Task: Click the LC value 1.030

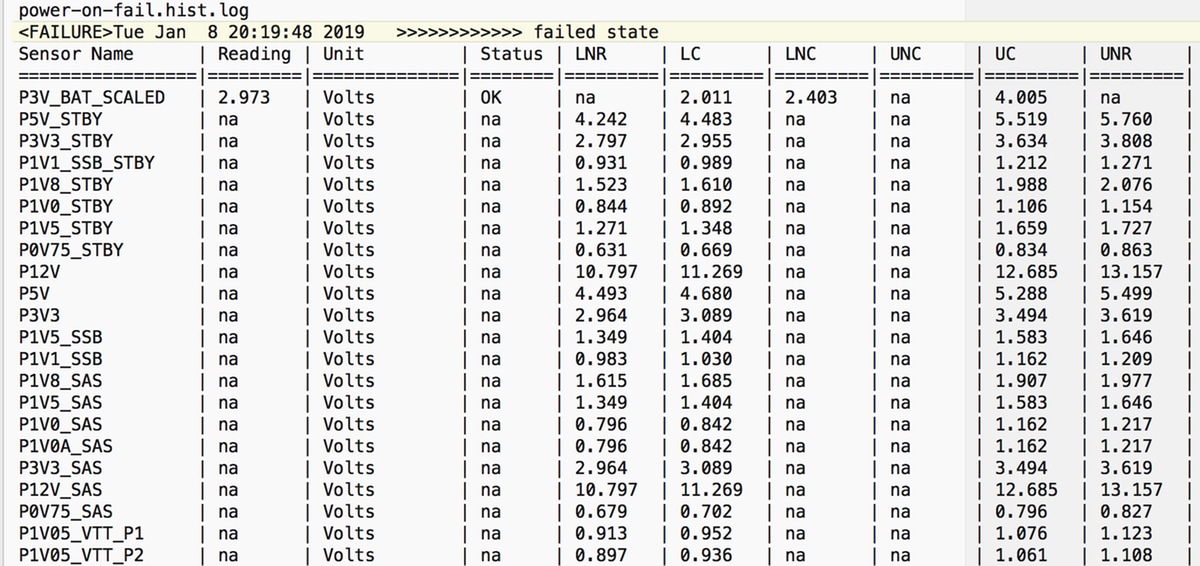Action: (705, 359)
